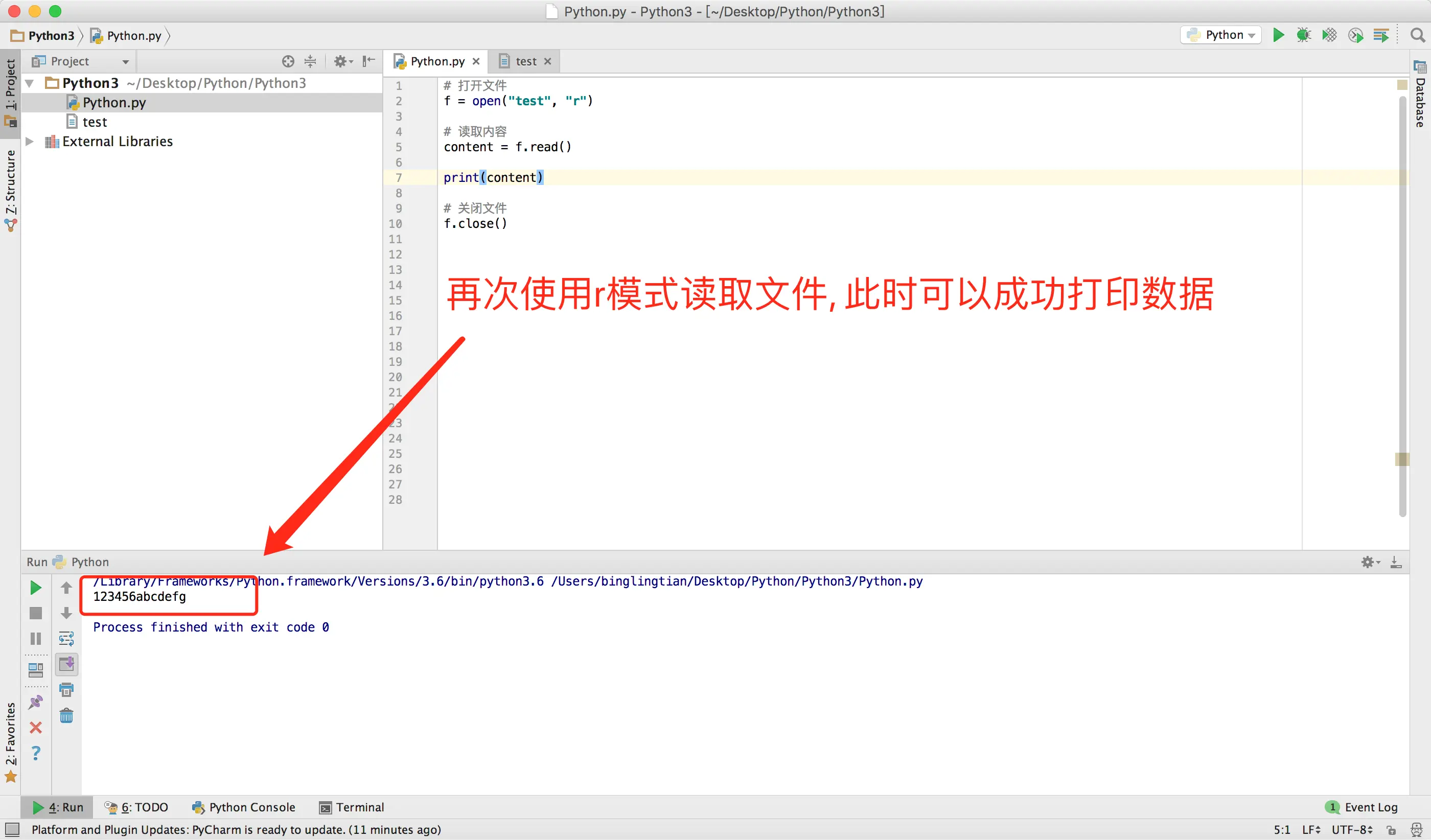Toggle the bottom-left tool window buttons square
This screenshot has height=840, width=1431.
(12, 829)
